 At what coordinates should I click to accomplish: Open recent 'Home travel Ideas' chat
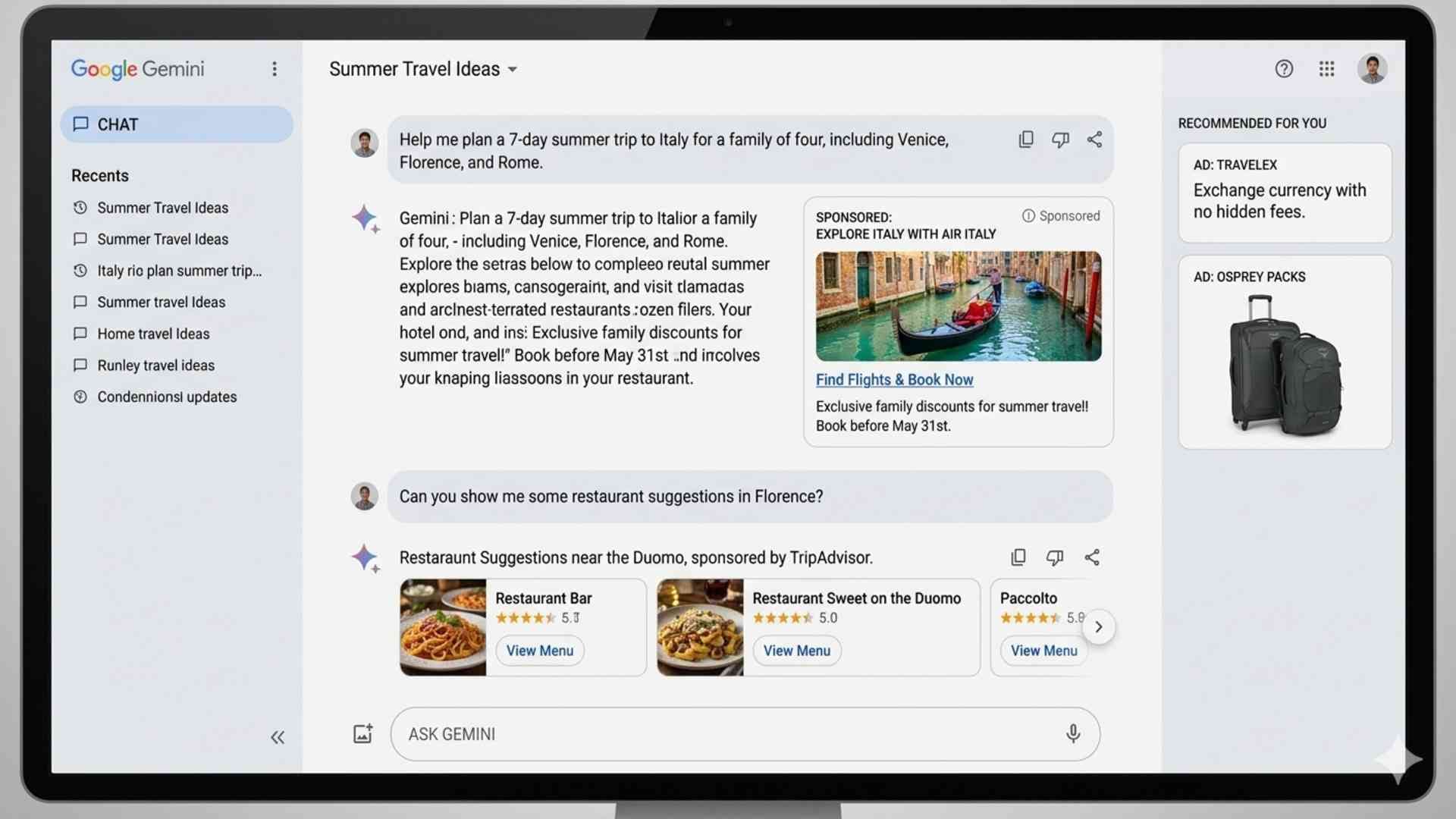[141, 334]
